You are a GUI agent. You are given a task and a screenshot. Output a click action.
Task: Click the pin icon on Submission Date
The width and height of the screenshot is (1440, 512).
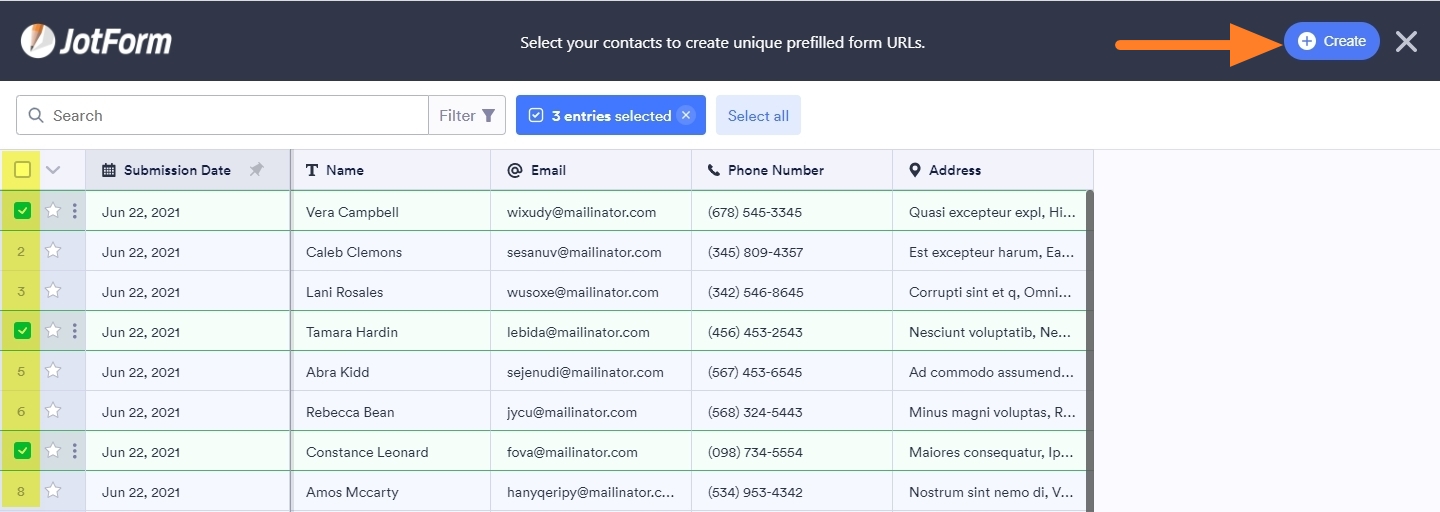256,170
